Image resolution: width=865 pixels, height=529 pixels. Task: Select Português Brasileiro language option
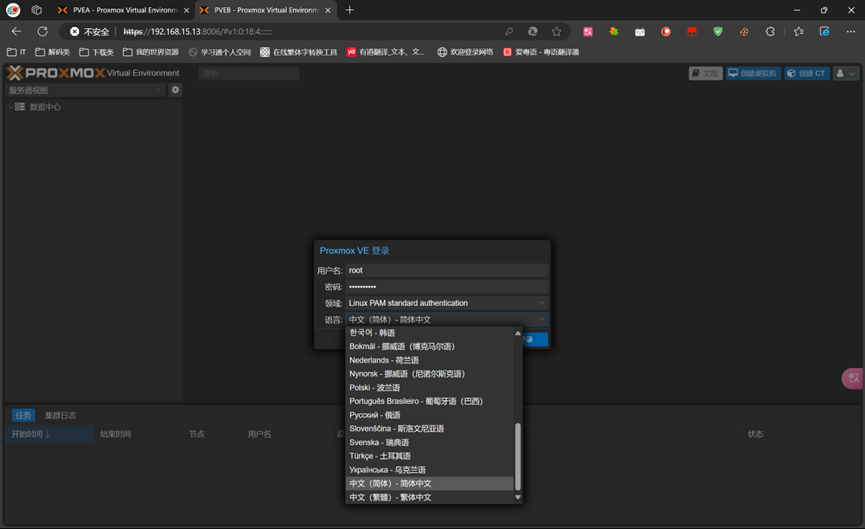(x=429, y=401)
